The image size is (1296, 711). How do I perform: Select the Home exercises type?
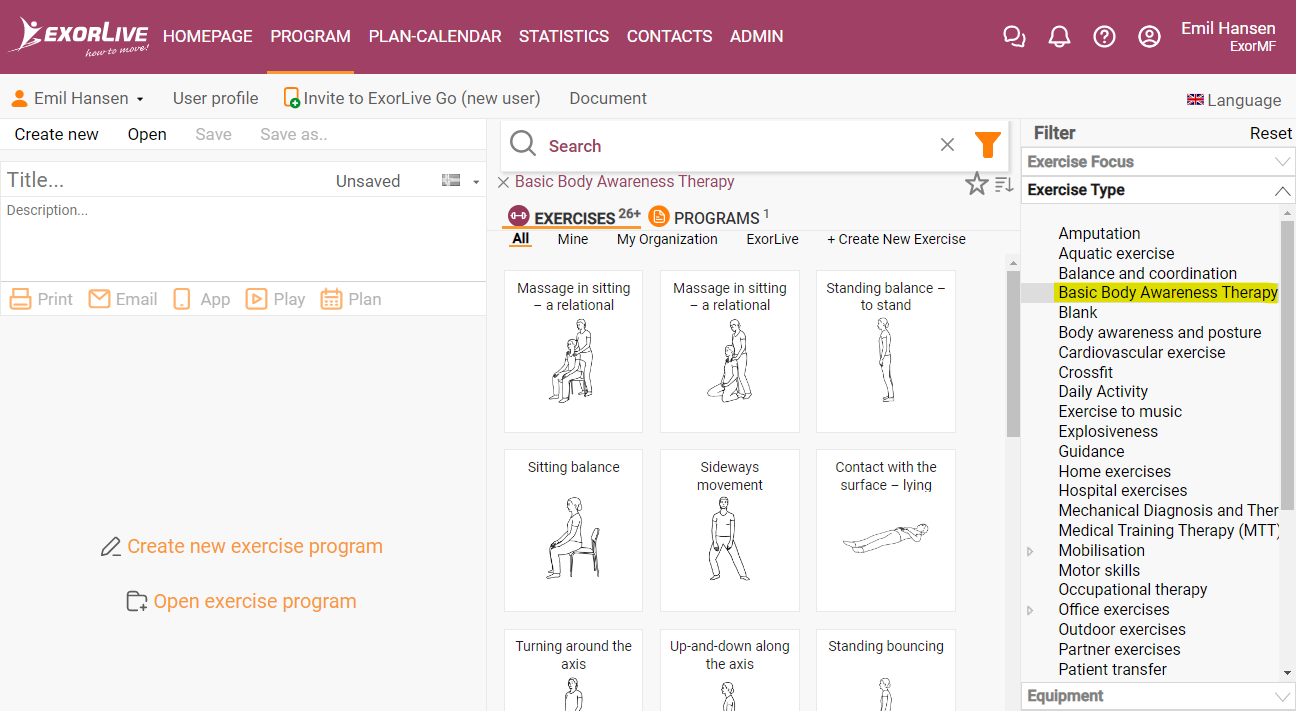pyautogui.click(x=1114, y=471)
